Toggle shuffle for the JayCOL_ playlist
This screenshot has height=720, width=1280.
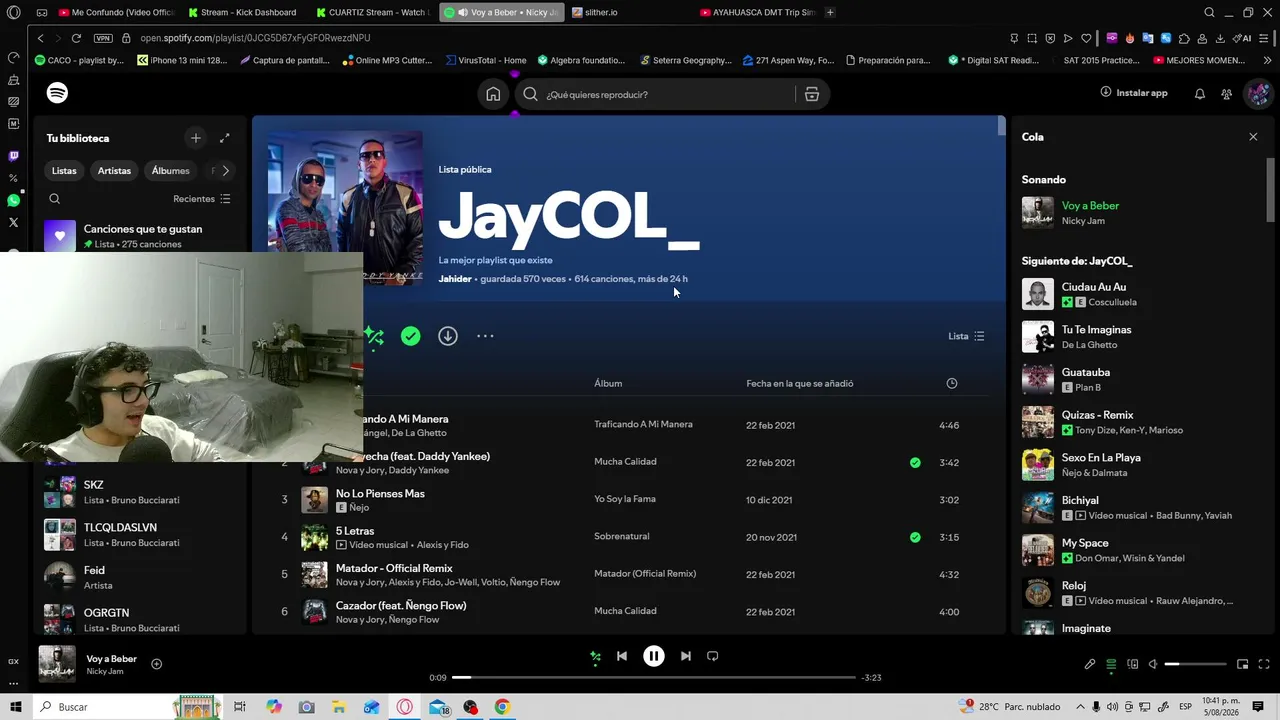pyautogui.click(x=374, y=336)
